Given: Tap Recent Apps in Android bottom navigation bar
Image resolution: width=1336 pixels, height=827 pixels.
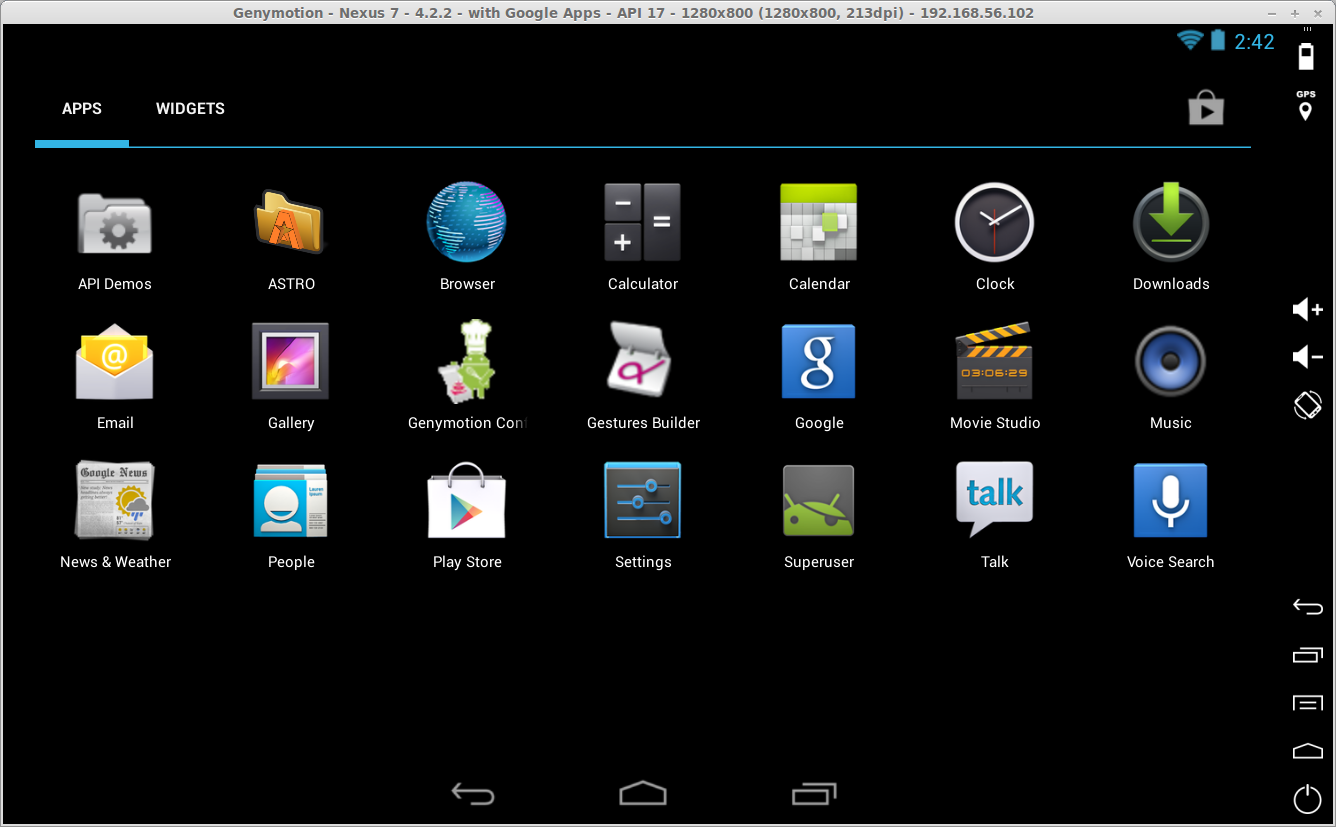Looking at the screenshot, I should (x=815, y=793).
